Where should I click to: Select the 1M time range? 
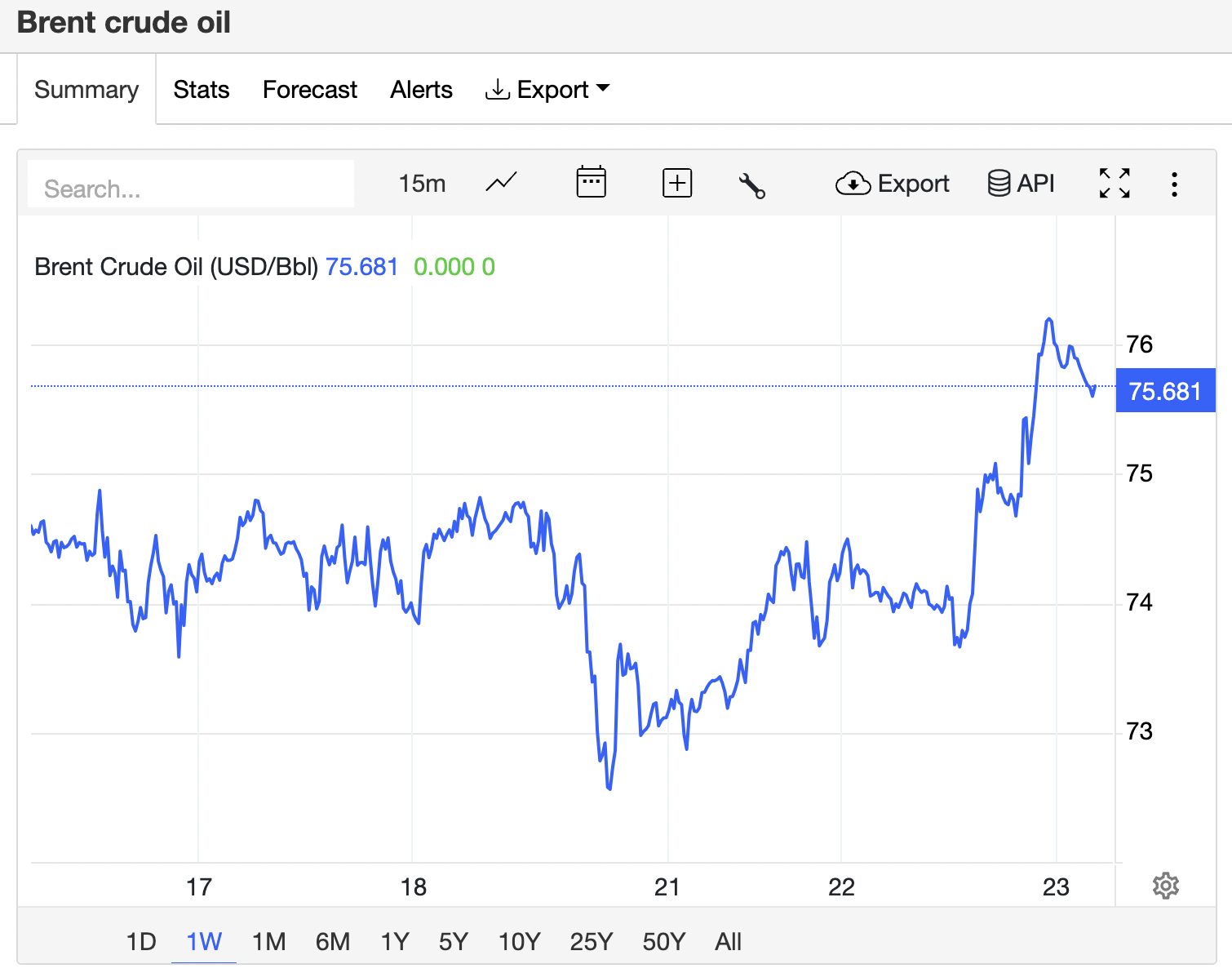(x=268, y=941)
